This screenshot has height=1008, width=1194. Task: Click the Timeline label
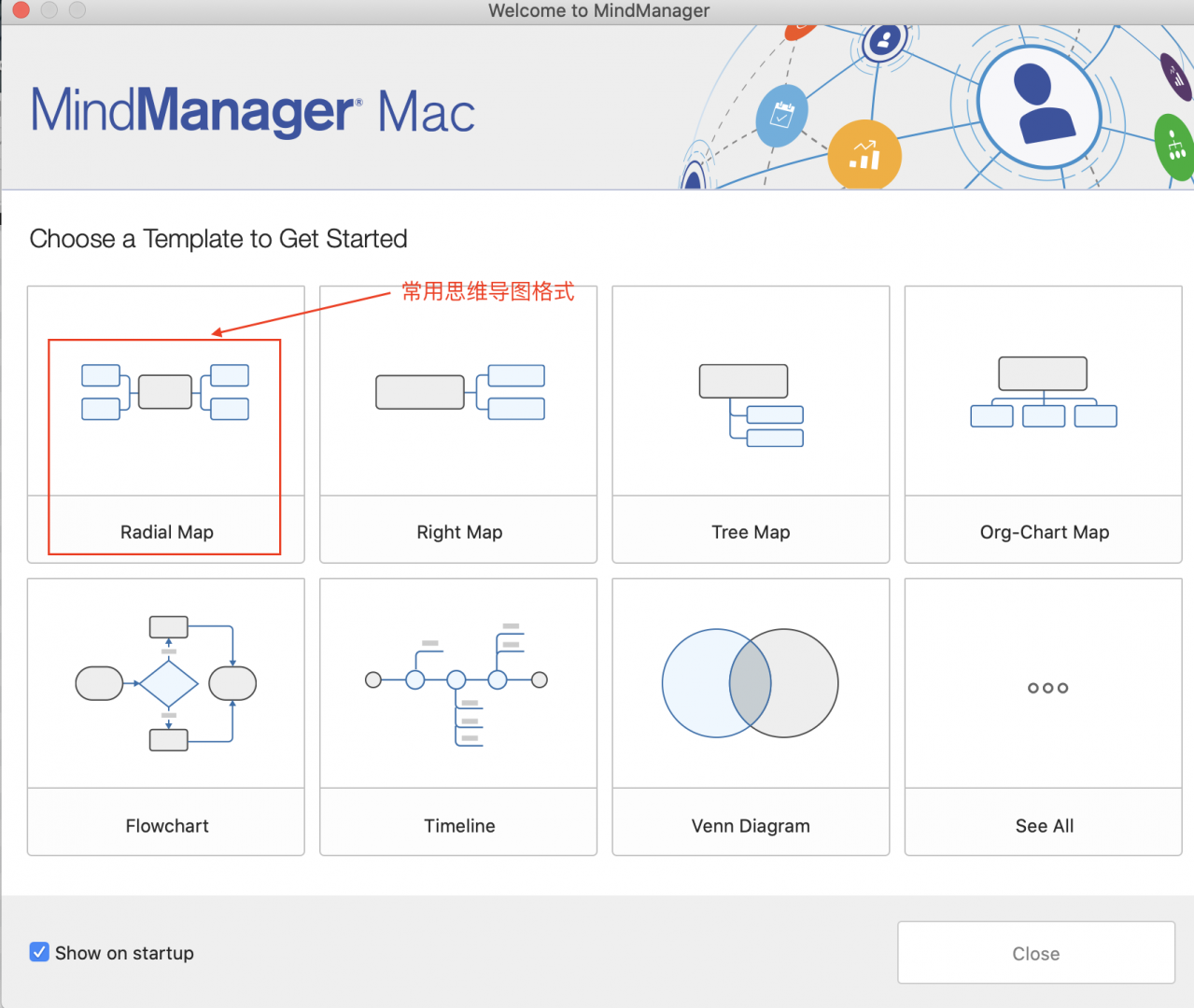tap(459, 826)
